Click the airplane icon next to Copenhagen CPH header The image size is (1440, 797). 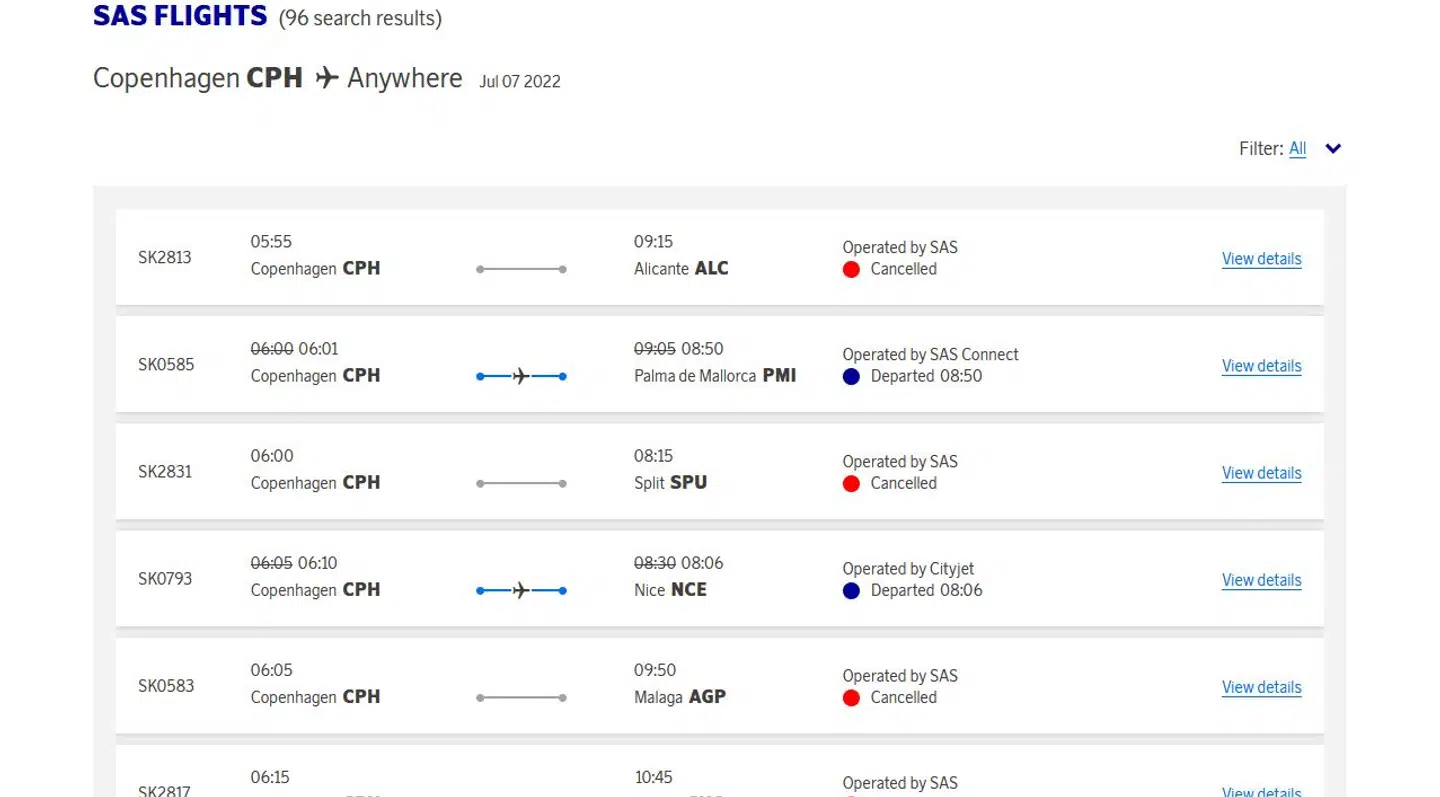point(326,78)
